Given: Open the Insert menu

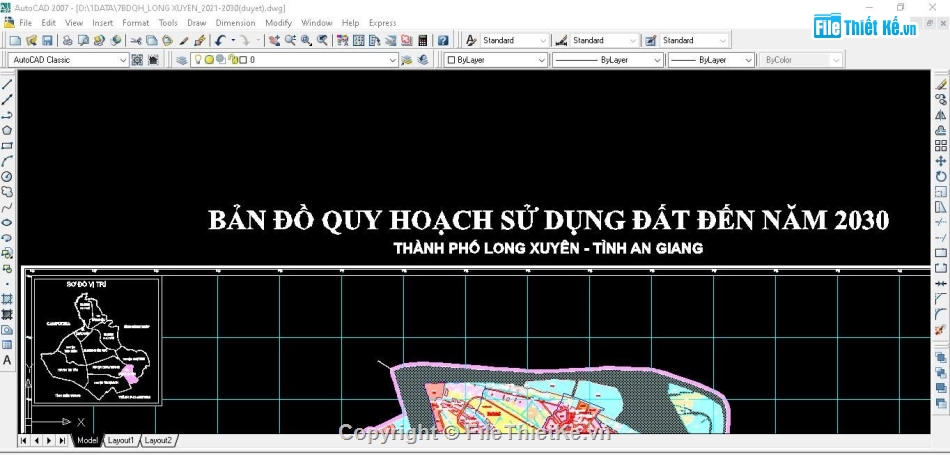Looking at the screenshot, I should [x=102, y=23].
